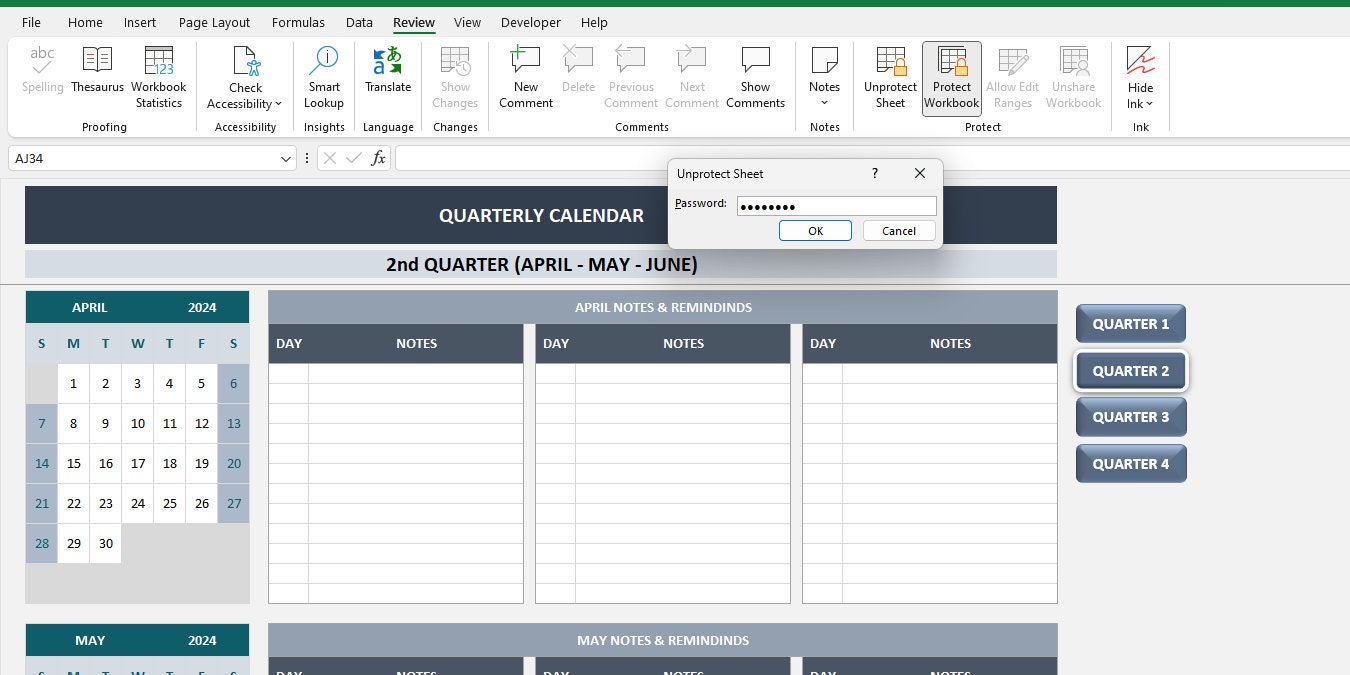Open the Formulas tab

pos(298,22)
